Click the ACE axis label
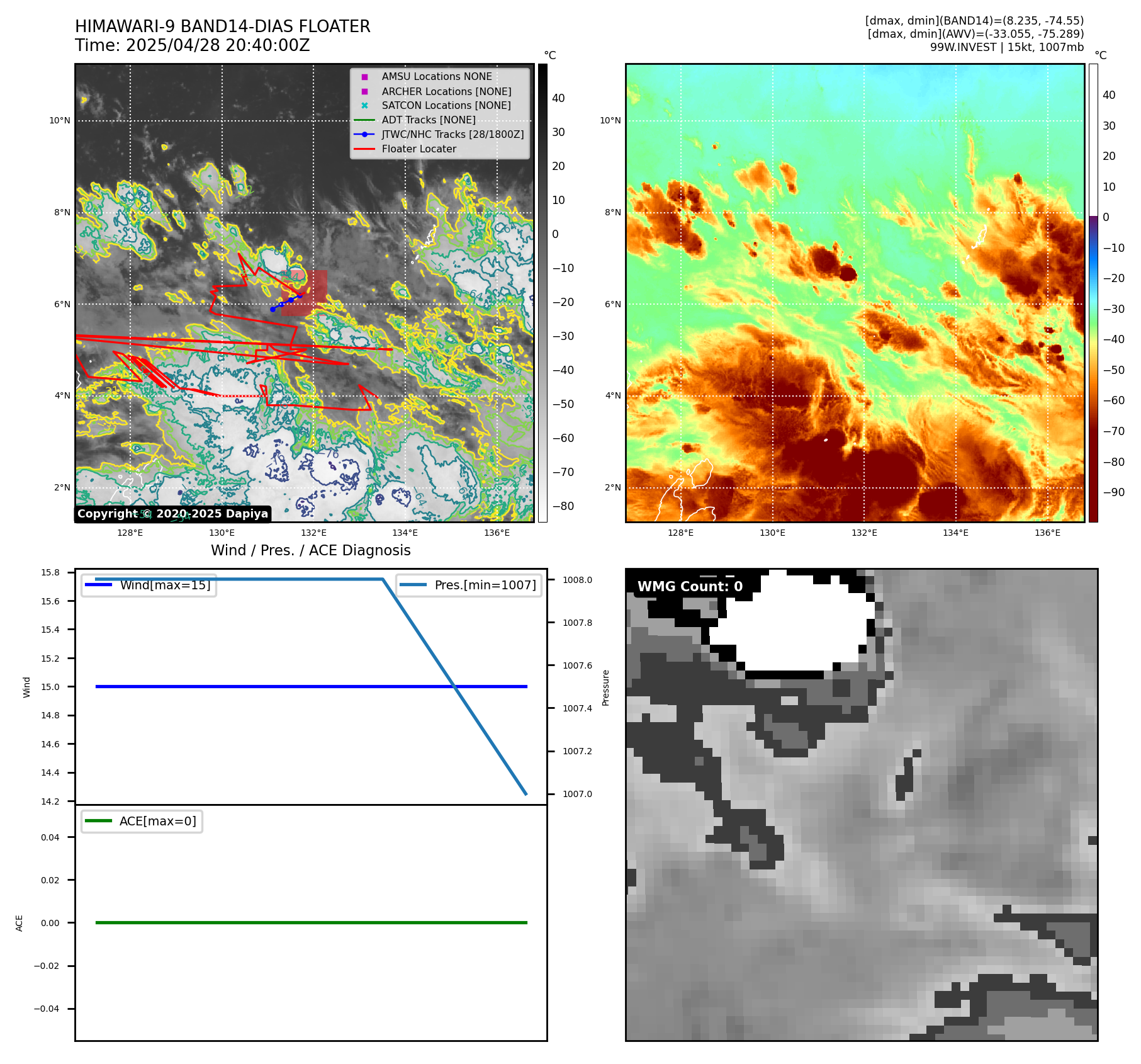1141x1064 pixels. [19, 923]
